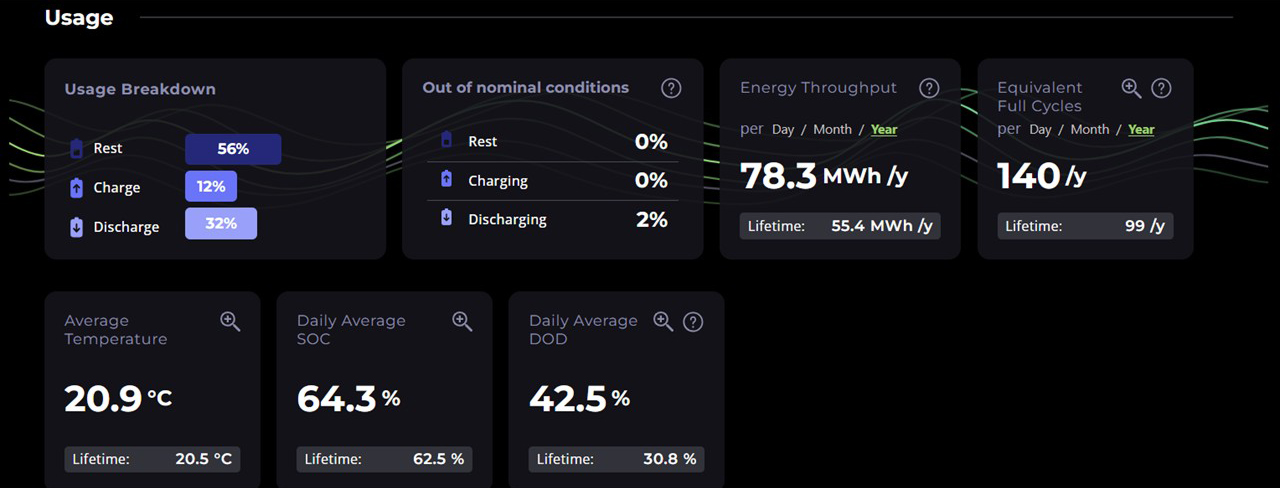
Task: Zoom into Daily Average SOC chart
Action: tap(462, 321)
